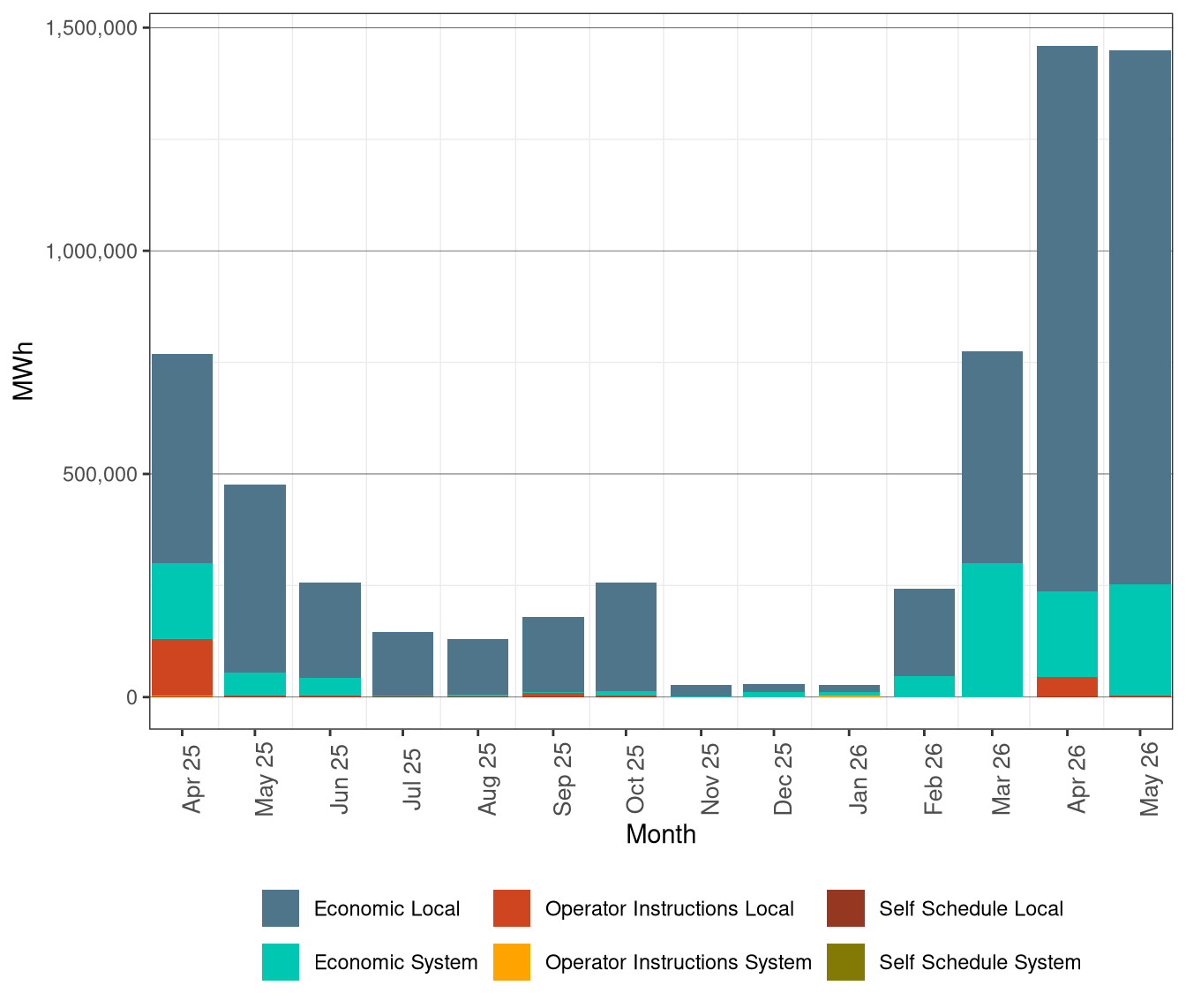Image resolution: width=1186 pixels, height=1008 pixels.
Task: Click the '1,500,000' y-axis tick label
Action: coord(91,28)
